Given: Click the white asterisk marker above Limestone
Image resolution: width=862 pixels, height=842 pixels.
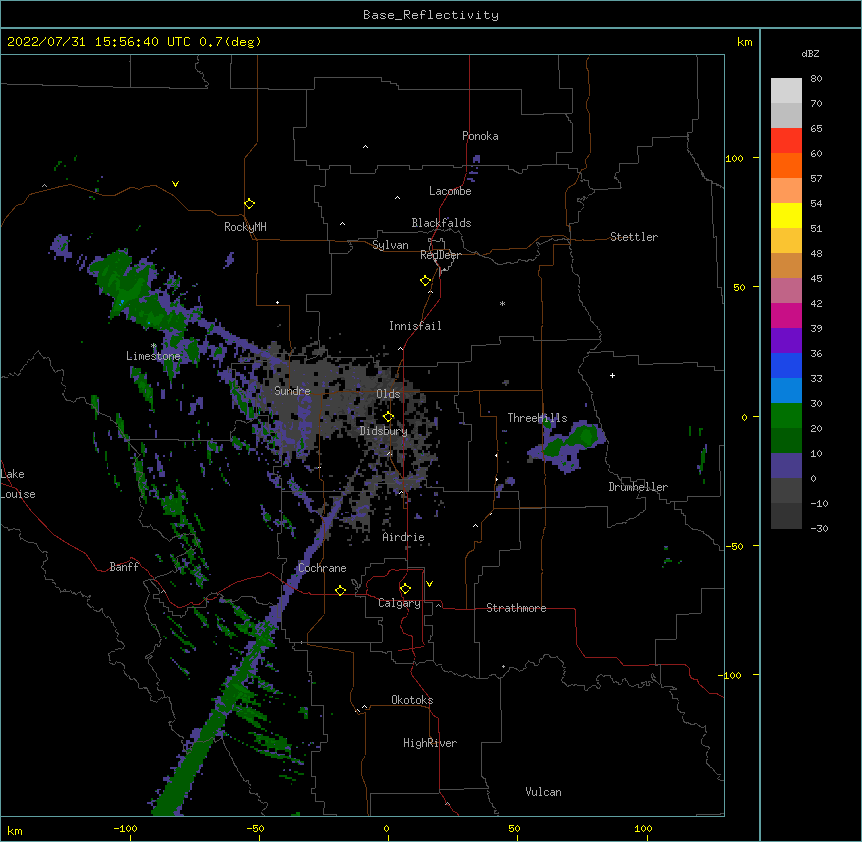Looking at the screenshot, I should [153, 346].
